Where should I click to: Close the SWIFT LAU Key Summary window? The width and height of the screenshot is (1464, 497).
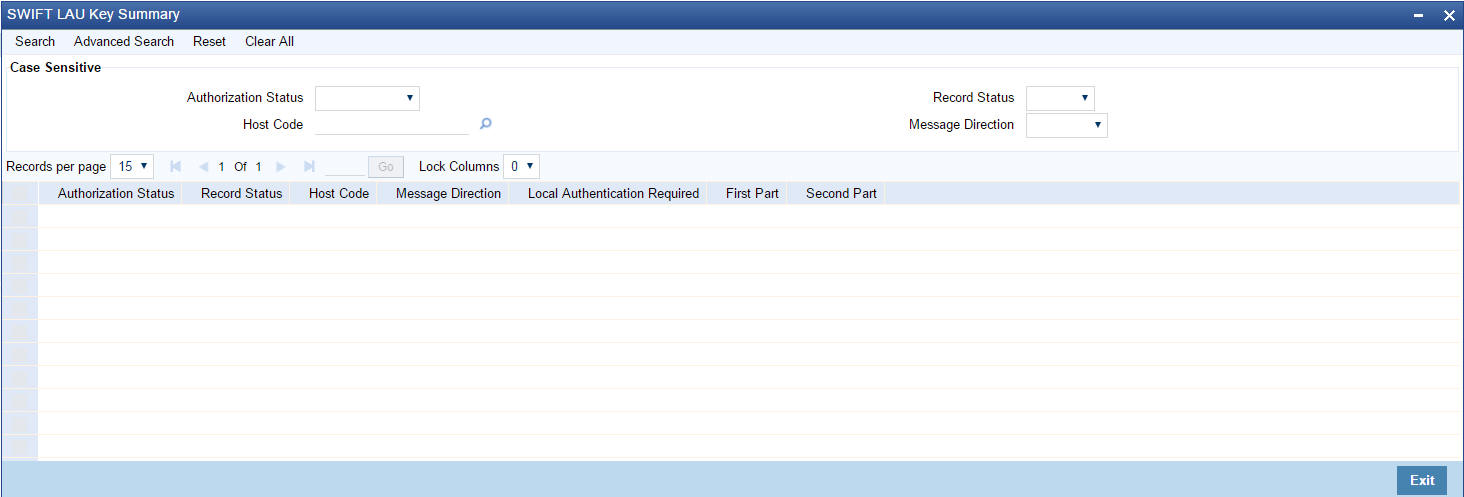(1449, 16)
